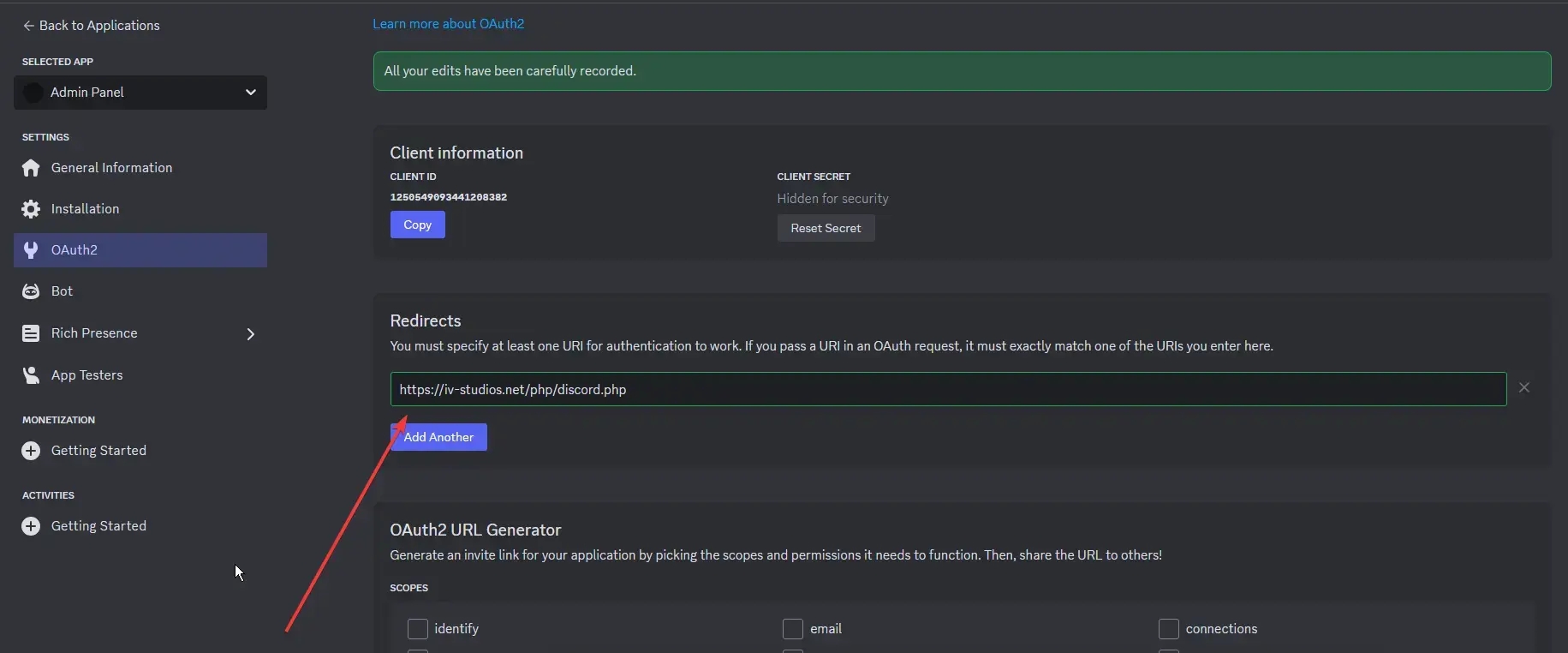Click the Rich Presence document icon
This screenshot has height=653, width=1568.
[x=31, y=333]
